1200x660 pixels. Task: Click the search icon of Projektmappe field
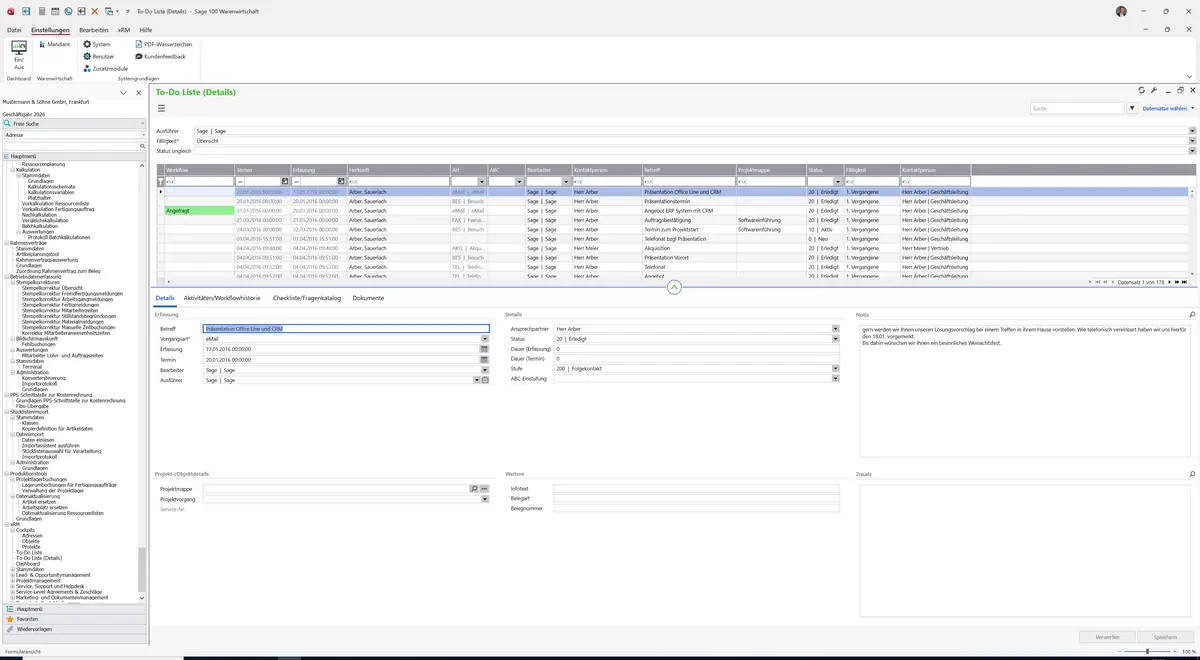tap(474, 489)
